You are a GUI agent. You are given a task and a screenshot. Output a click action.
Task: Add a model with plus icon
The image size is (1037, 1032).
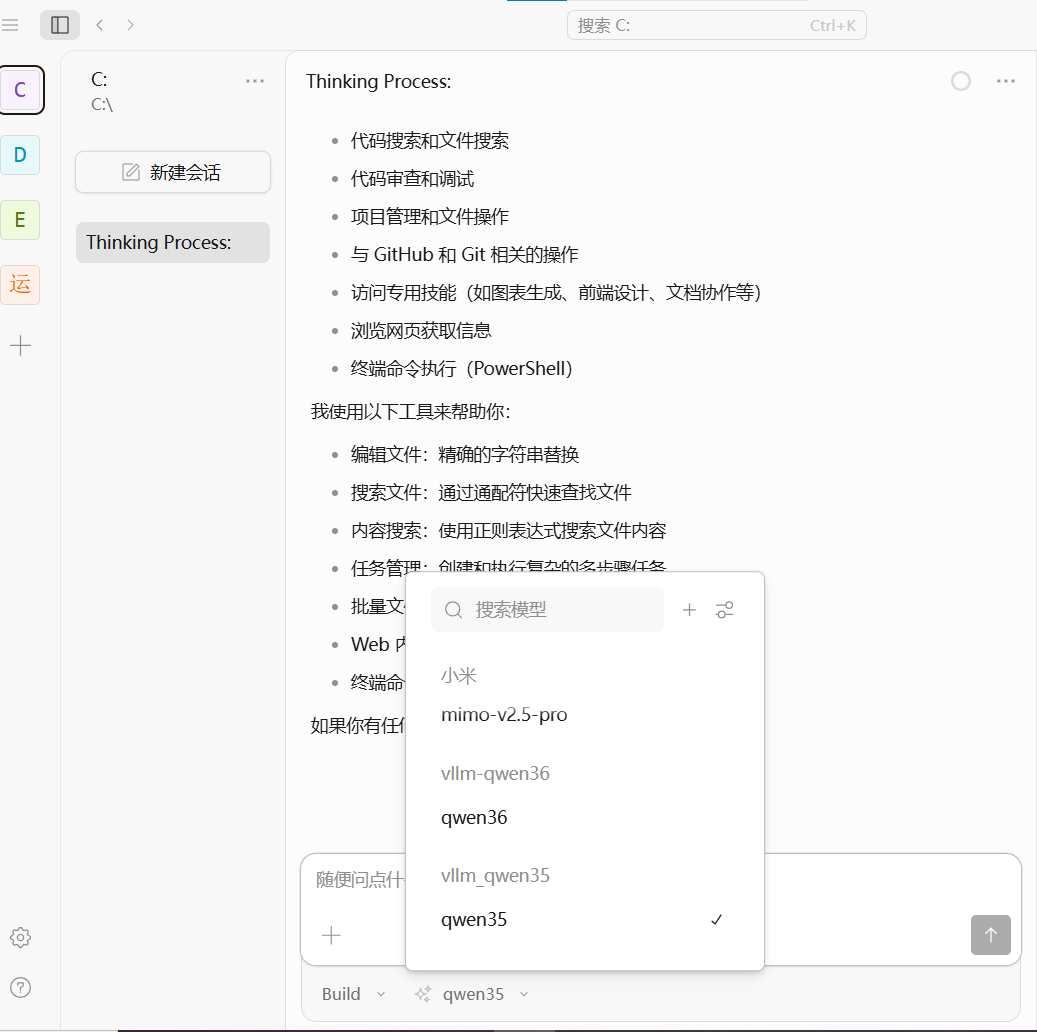689,610
